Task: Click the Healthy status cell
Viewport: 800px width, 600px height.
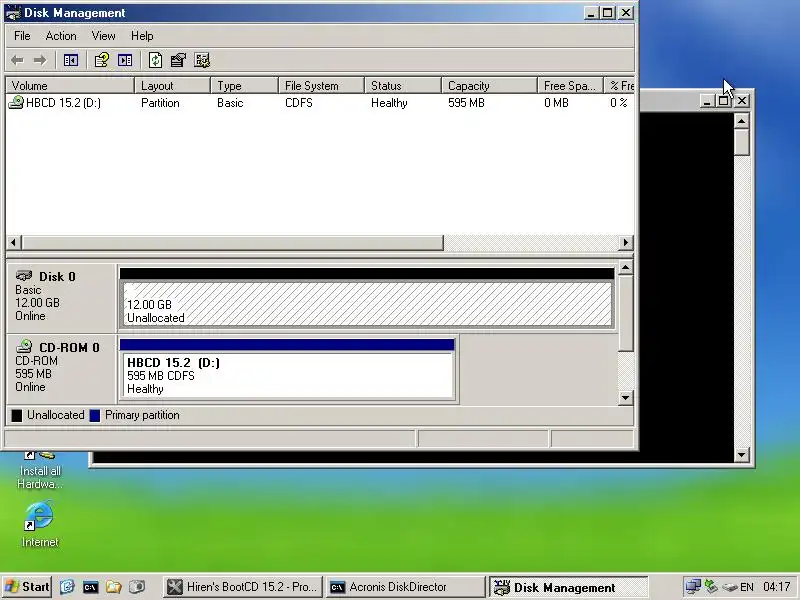Action: tap(389, 103)
